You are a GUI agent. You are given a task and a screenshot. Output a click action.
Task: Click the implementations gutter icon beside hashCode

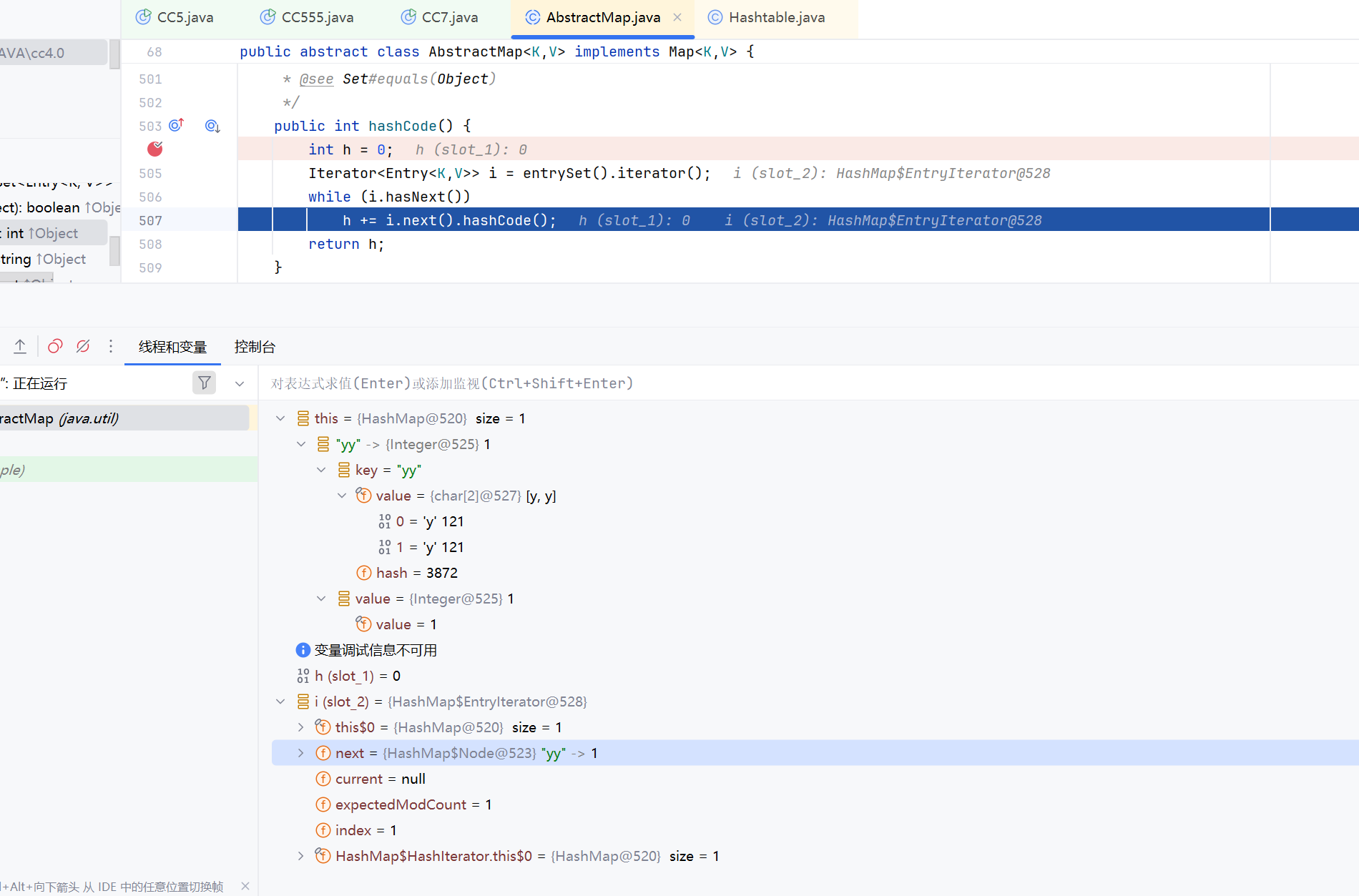pos(212,126)
